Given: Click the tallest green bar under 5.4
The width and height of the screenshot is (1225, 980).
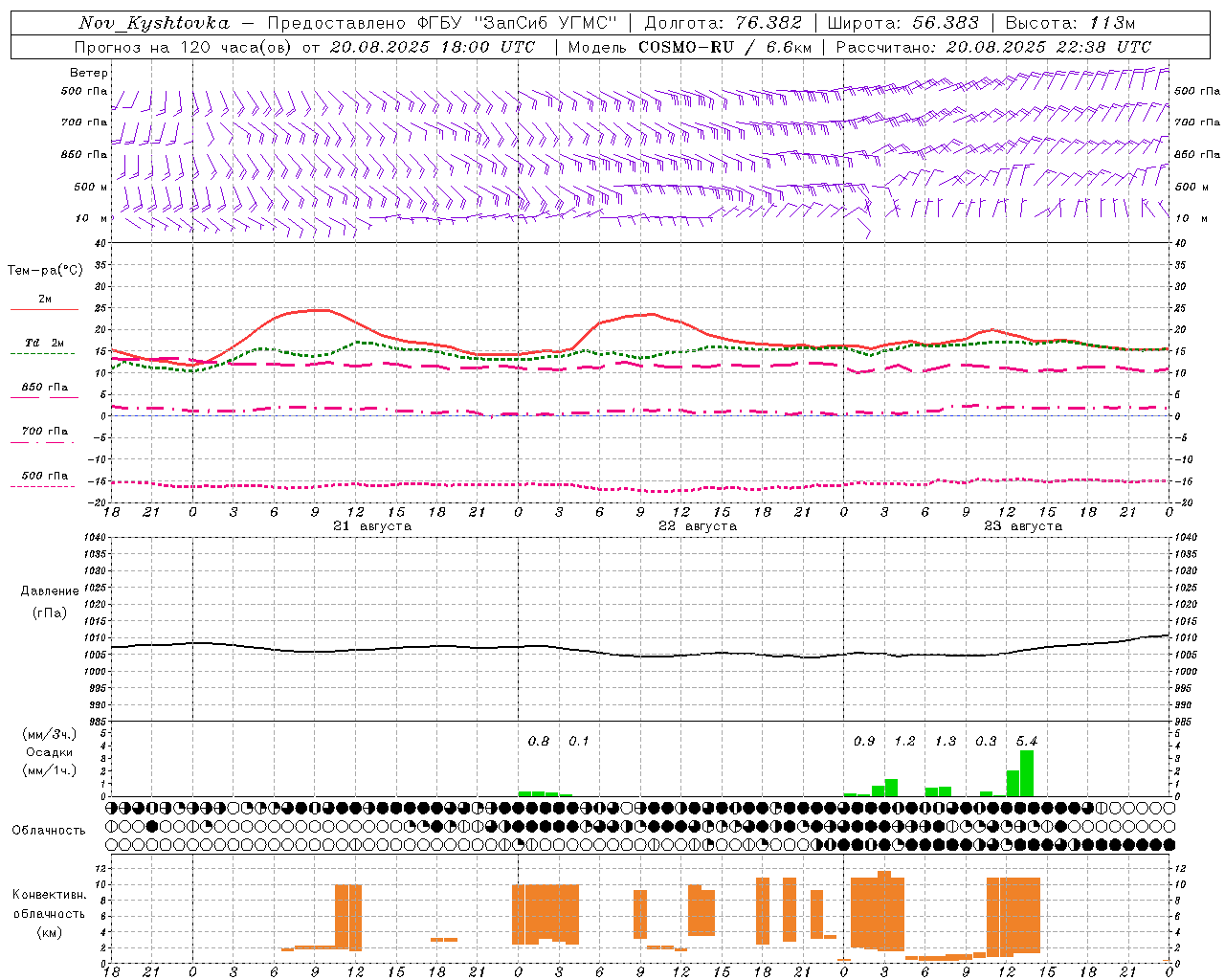Looking at the screenshot, I should (x=1027, y=773).
